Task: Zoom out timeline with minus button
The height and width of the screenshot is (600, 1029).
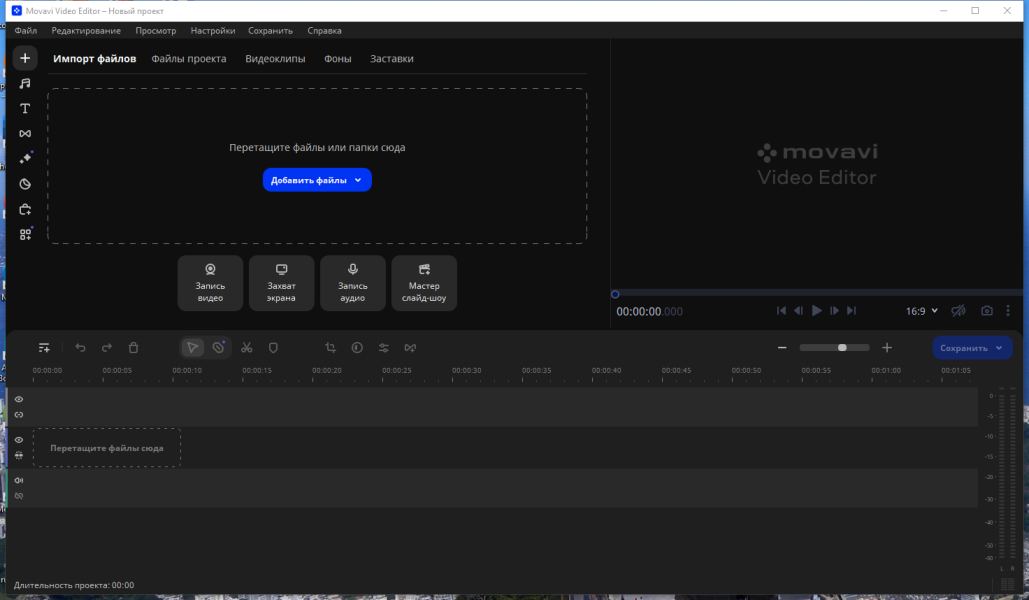Action: (x=782, y=348)
